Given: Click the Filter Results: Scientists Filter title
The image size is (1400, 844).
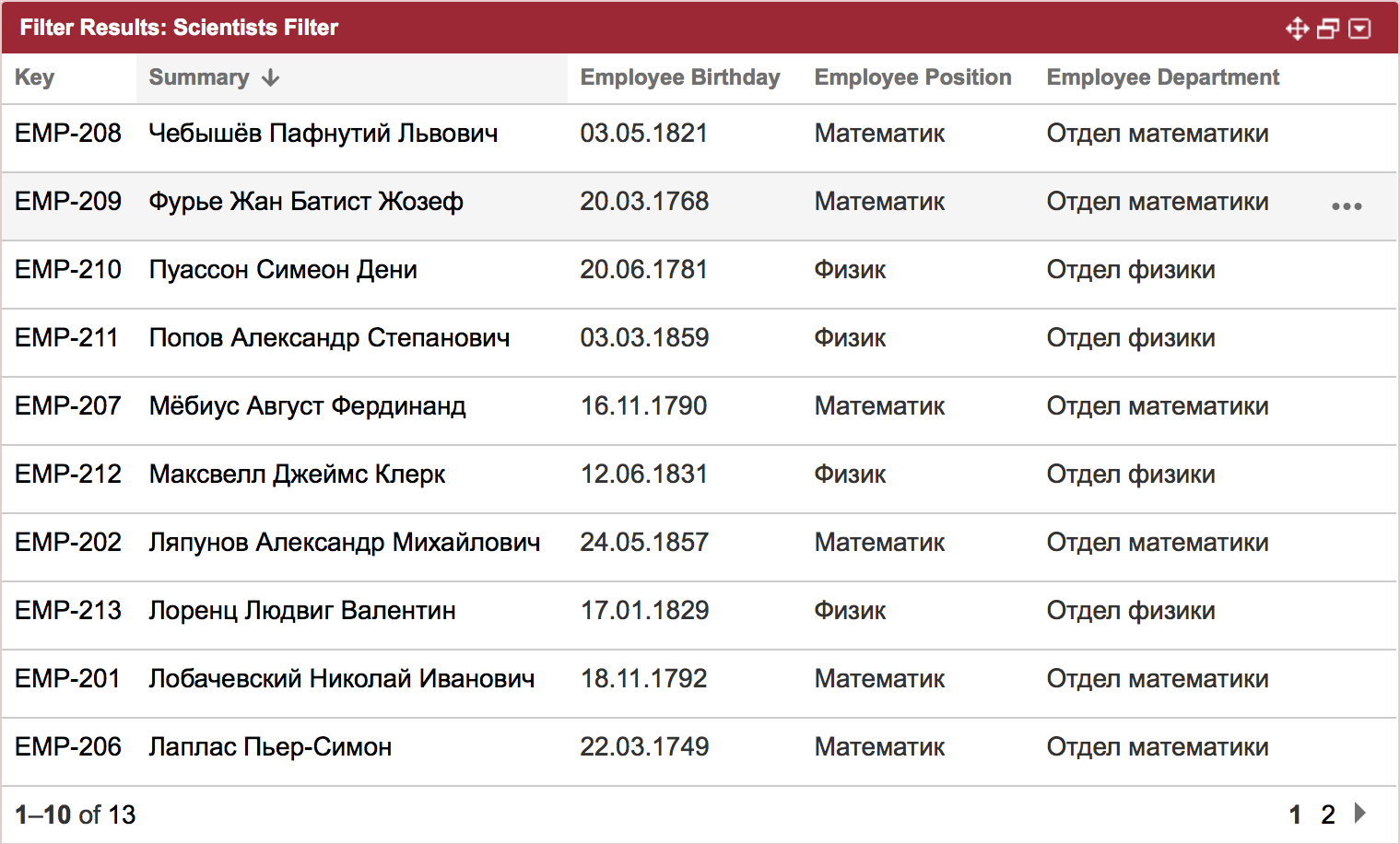Looking at the screenshot, I should coord(179,28).
